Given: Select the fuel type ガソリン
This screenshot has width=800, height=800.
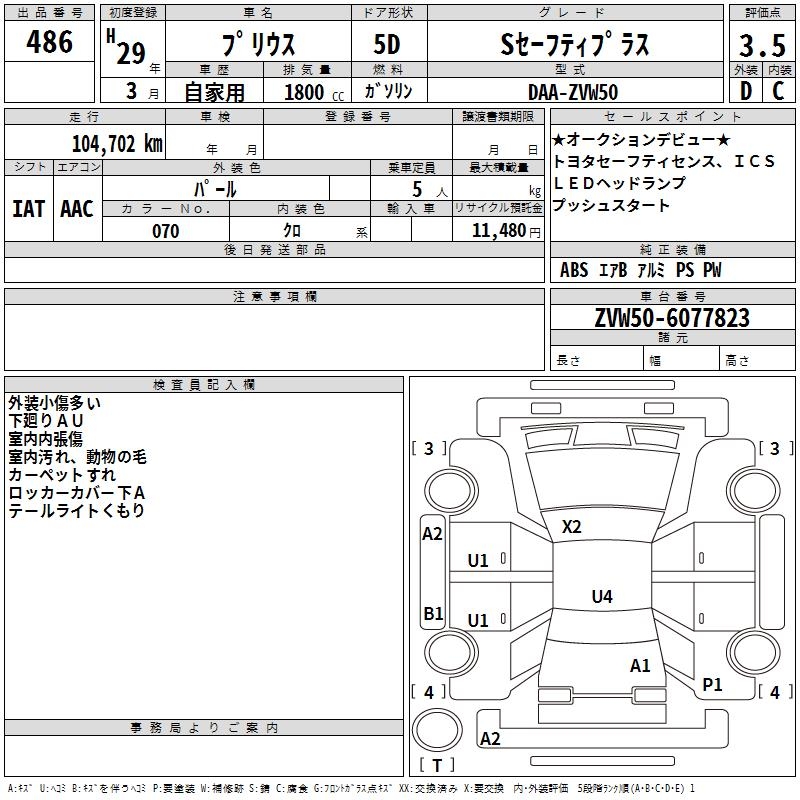Looking at the screenshot, I should tap(388, 91).
